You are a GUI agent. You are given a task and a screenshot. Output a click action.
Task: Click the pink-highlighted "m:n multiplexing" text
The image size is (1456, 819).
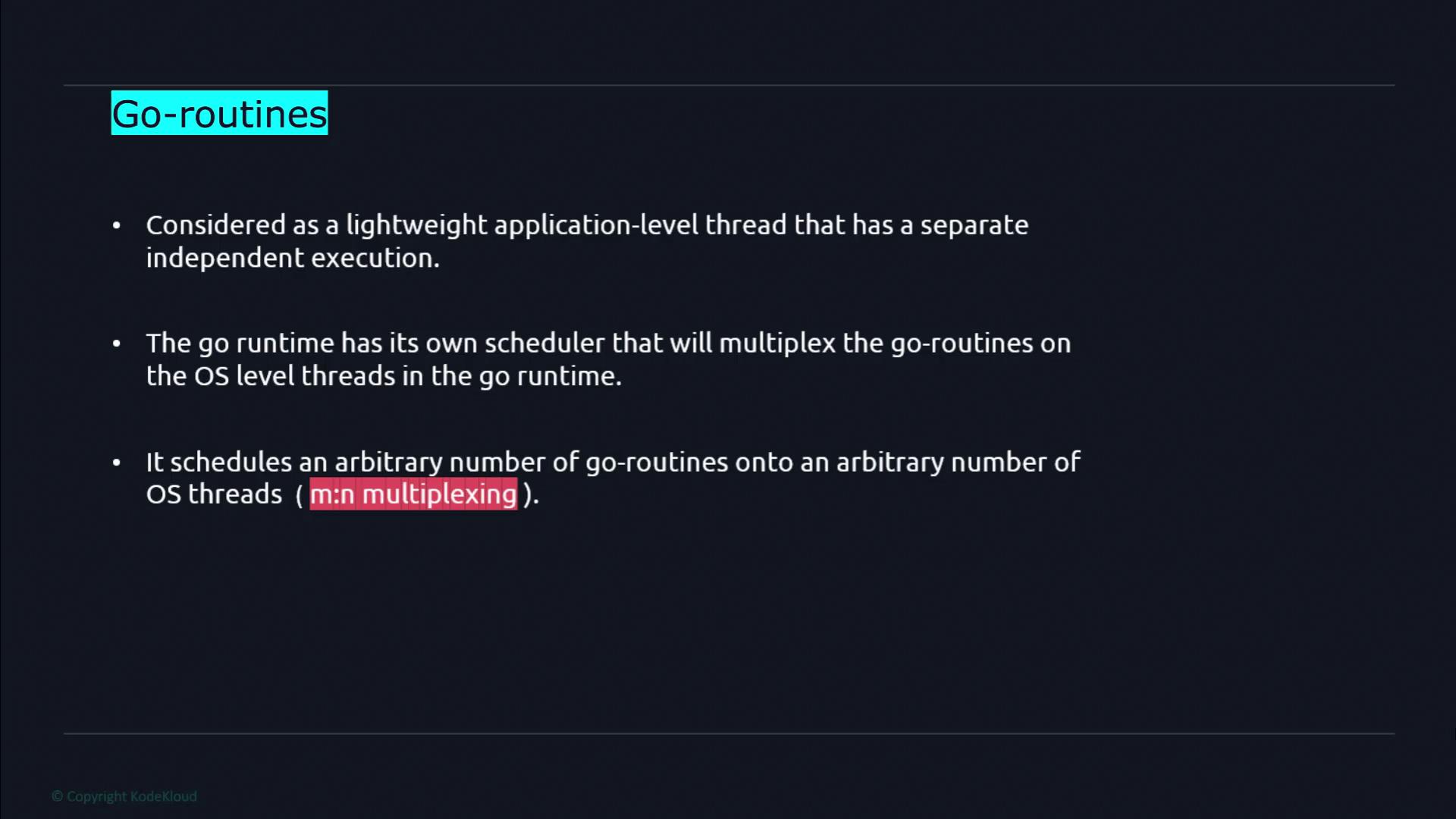pyautogui.click(x=413, y=494)
